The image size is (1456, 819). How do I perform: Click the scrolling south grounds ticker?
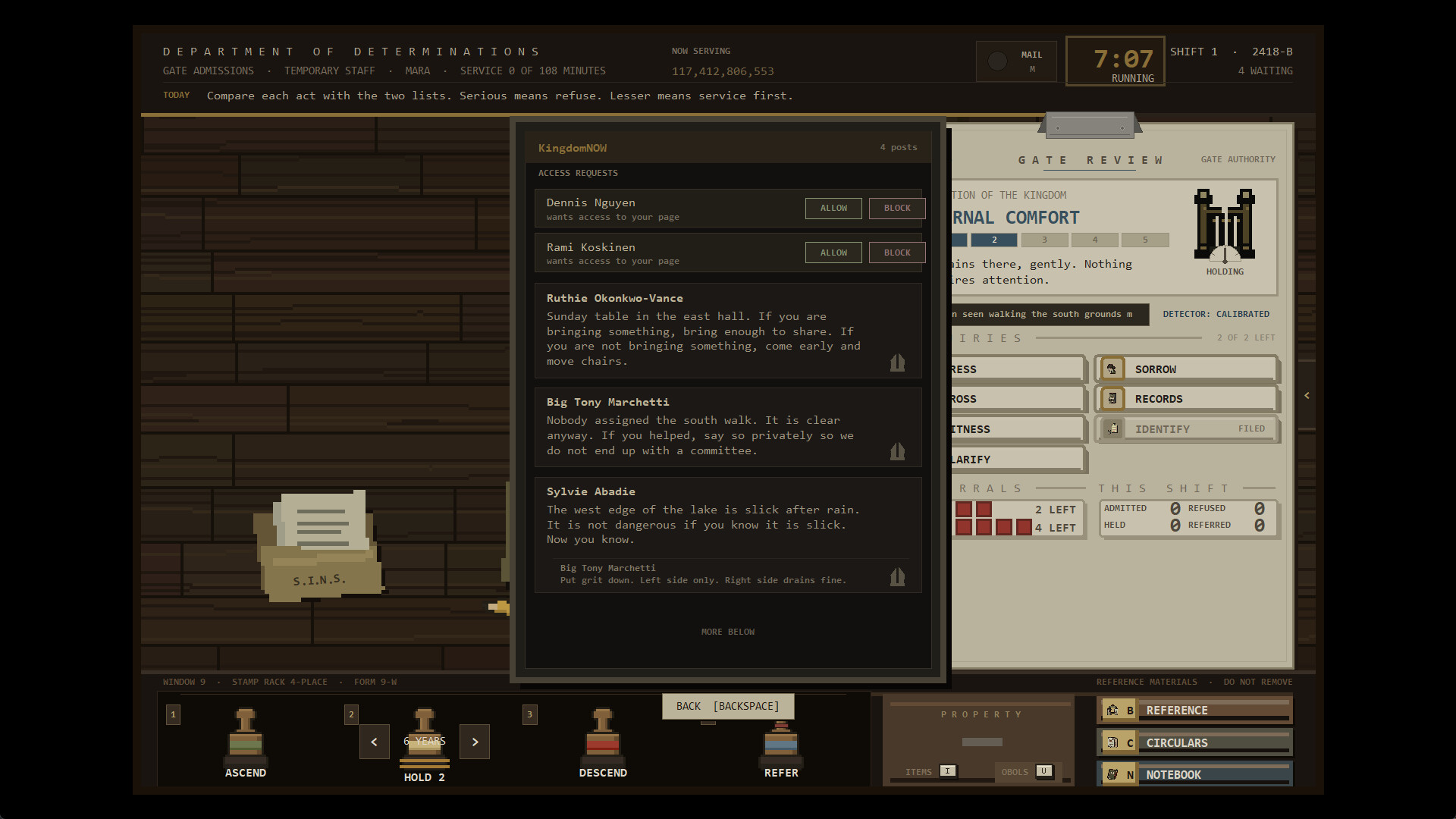tap(1050, 314)
